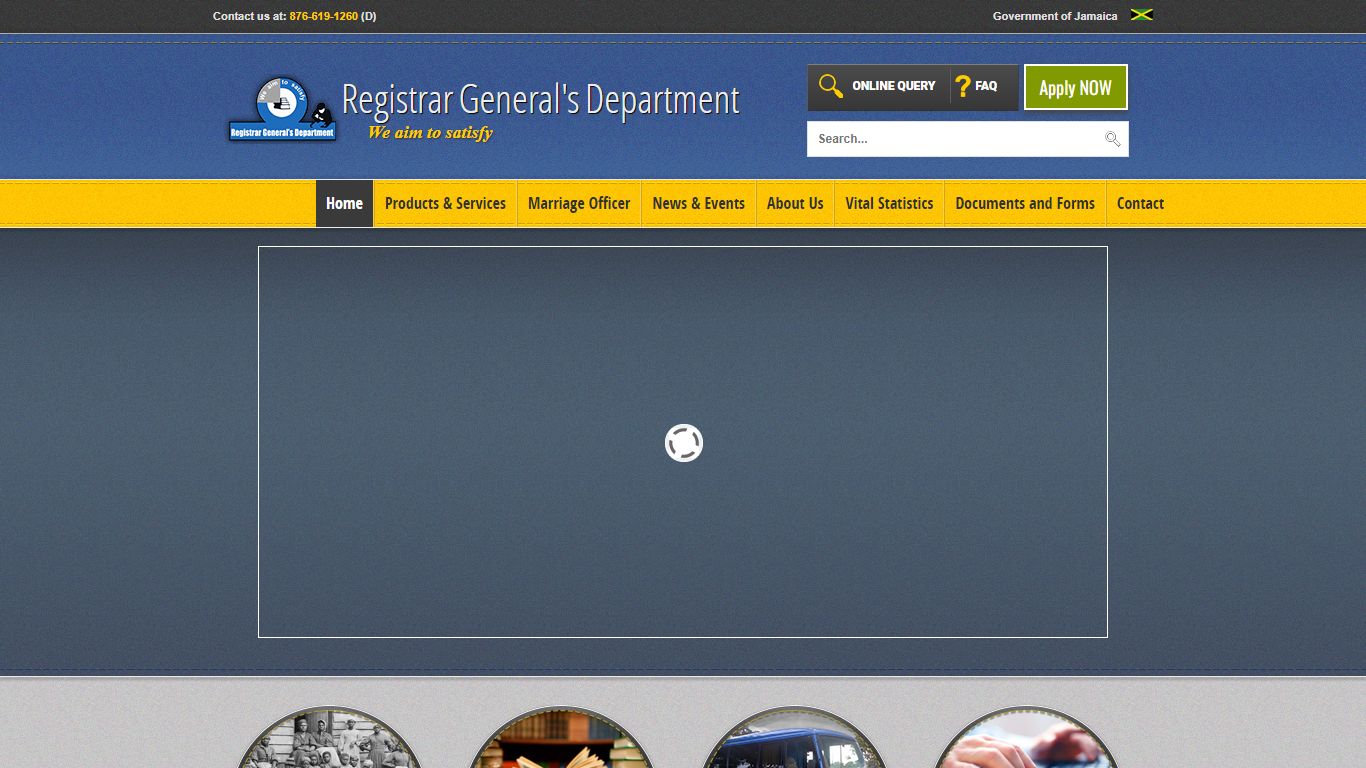Image resolution: width=1366 pixels, height=768 pixels.
Task: Open the blue vehicle circular thumbnail
Action: pyautogui.click(x=793, y=738)
